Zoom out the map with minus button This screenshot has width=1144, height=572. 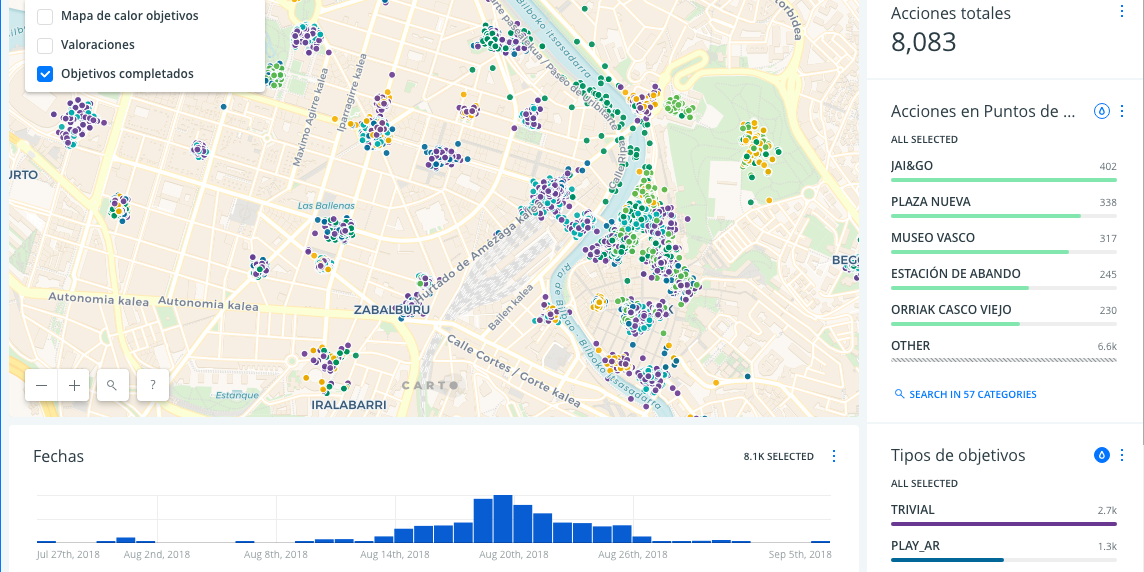pos(41,385)
